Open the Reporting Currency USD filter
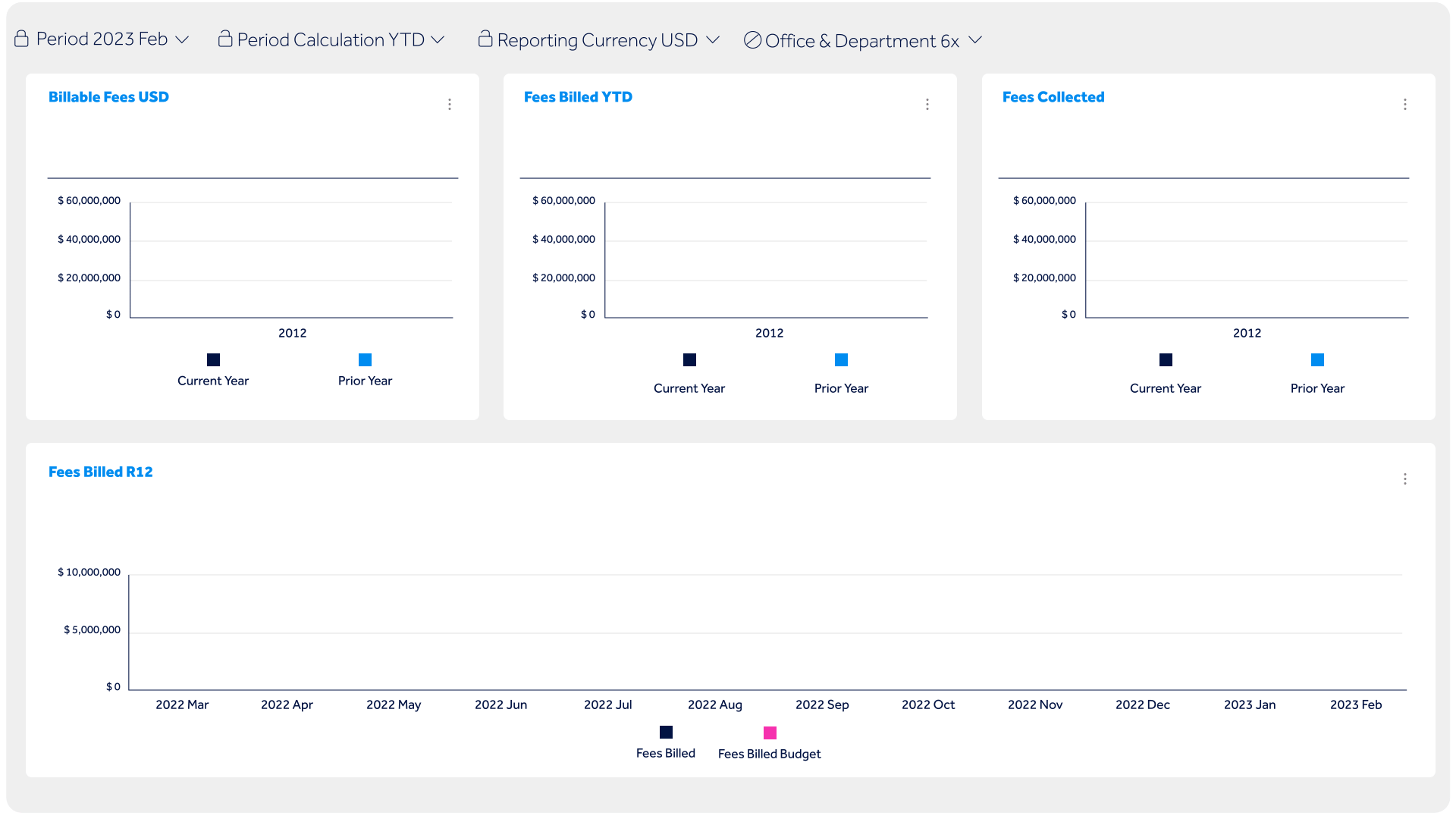The image size is (1456, 819). [x=598, y=40]
